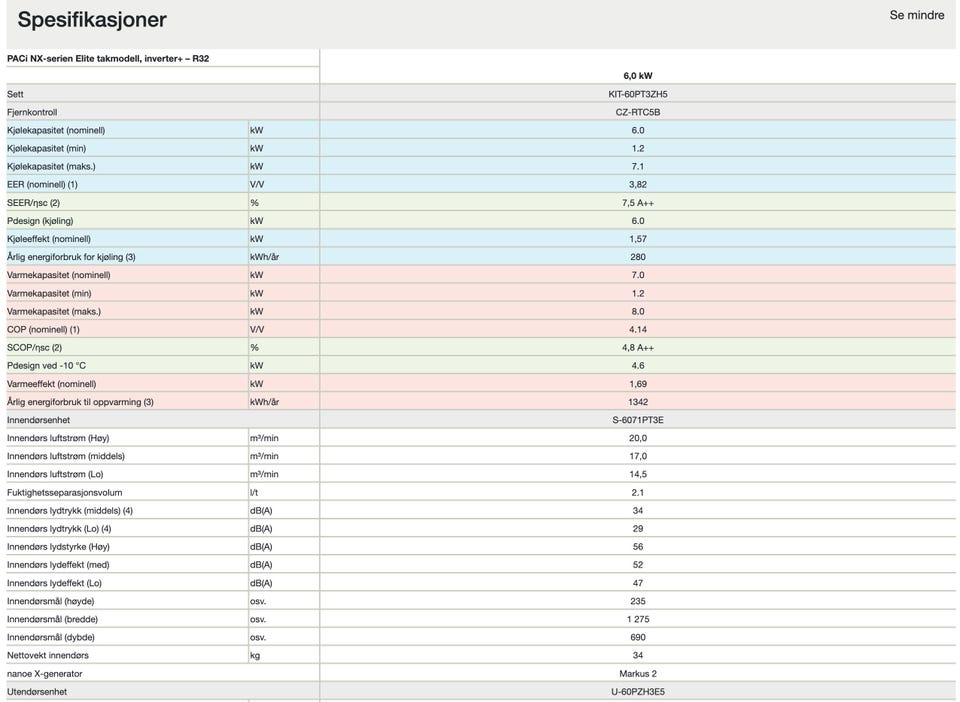Select the Varmekapasitet (maks.) value 8.0
This screenshot has height=702, width=960.
637,312
